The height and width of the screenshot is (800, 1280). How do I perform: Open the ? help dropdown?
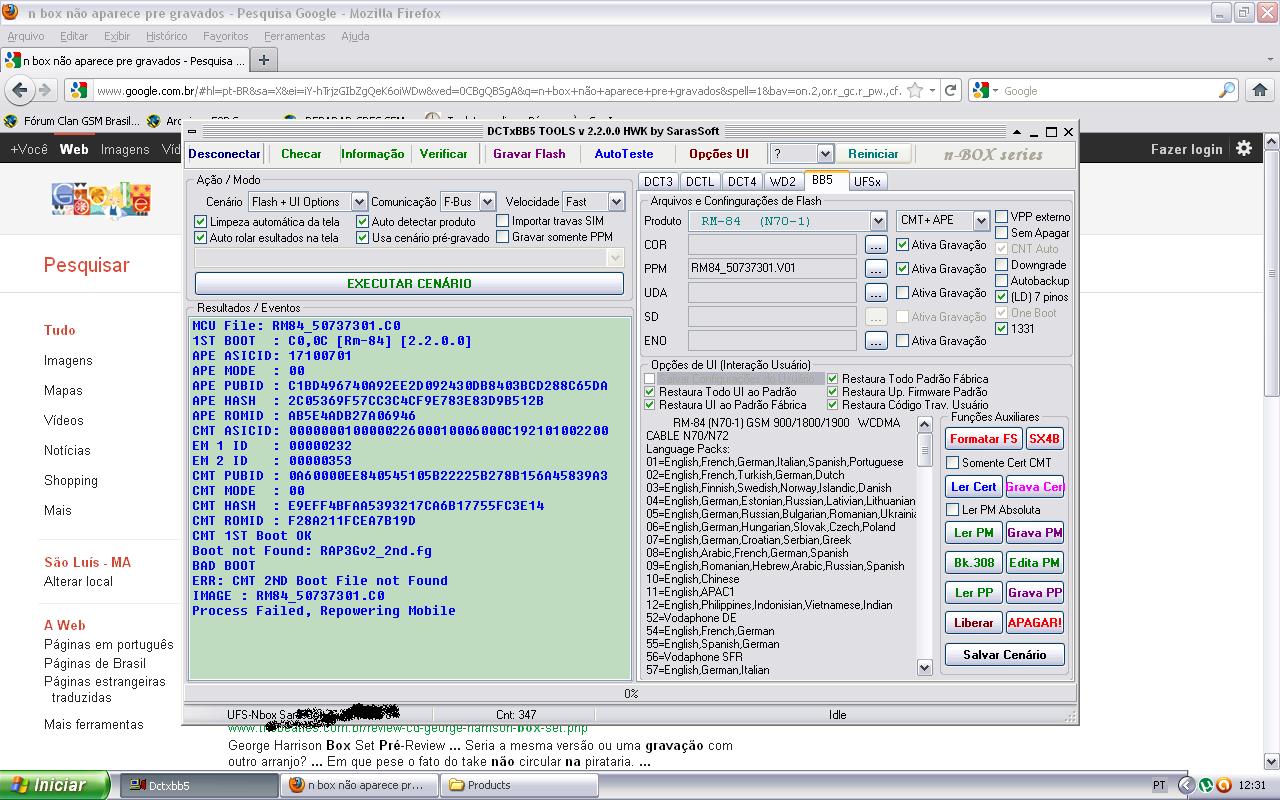pos(825,154)
